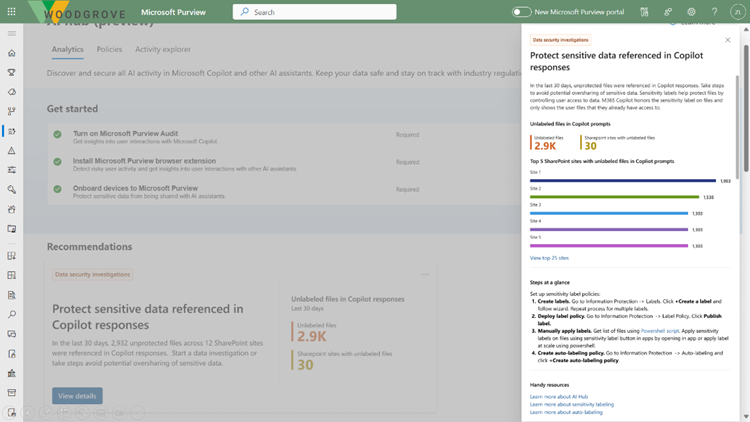This screenshot has width=750, height=422.
Task: Go to Home in the left navigation
Action: [x=12, y=53]
